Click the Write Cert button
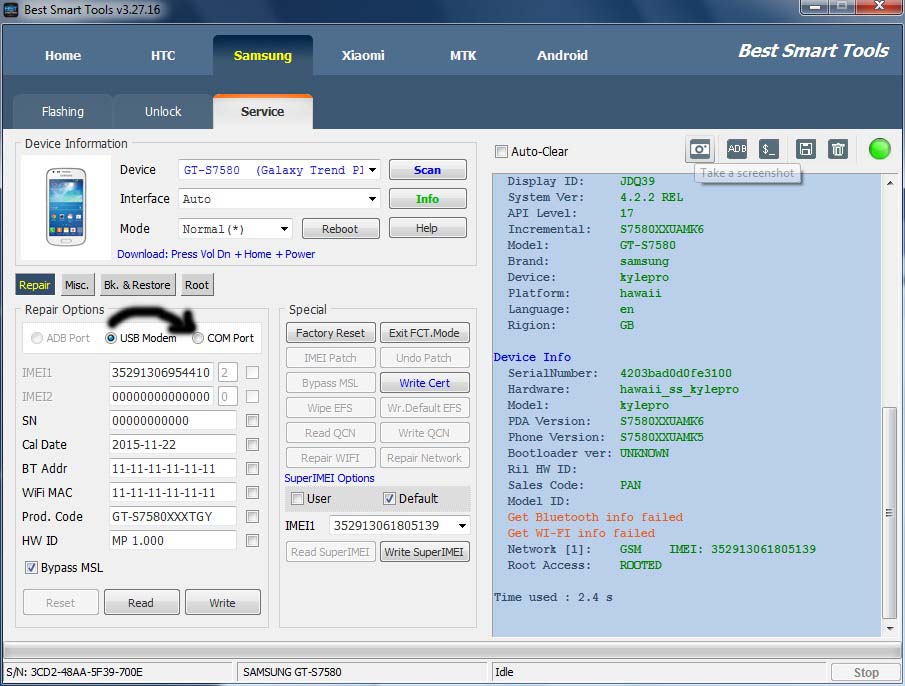 click(425, 383)
